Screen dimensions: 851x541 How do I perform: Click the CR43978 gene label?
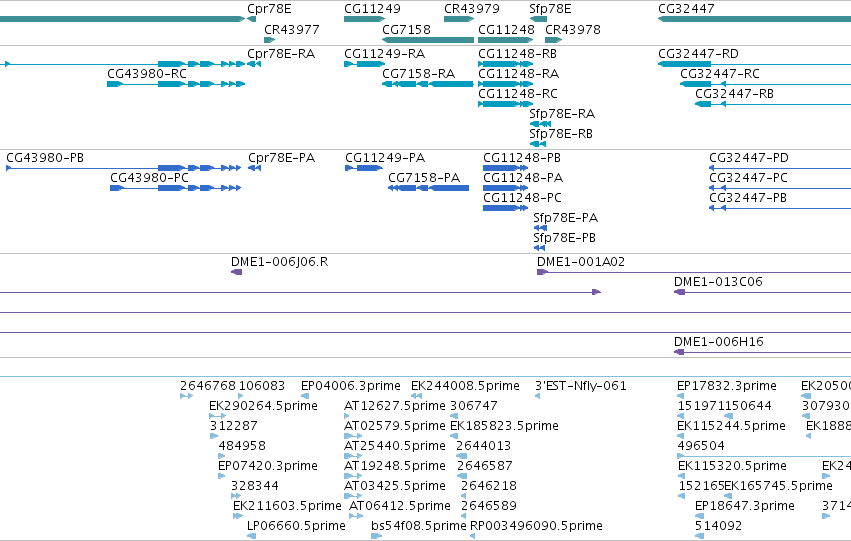573,29
